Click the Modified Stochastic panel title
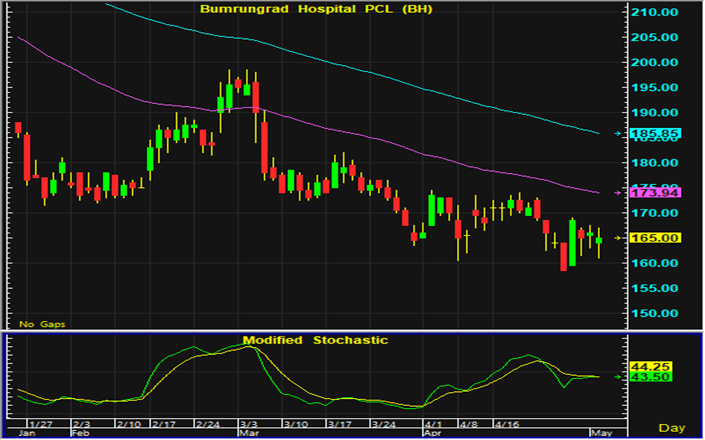The height and width of the screenshot is (440, 705). pyautogui.click(x=316, y=340)
